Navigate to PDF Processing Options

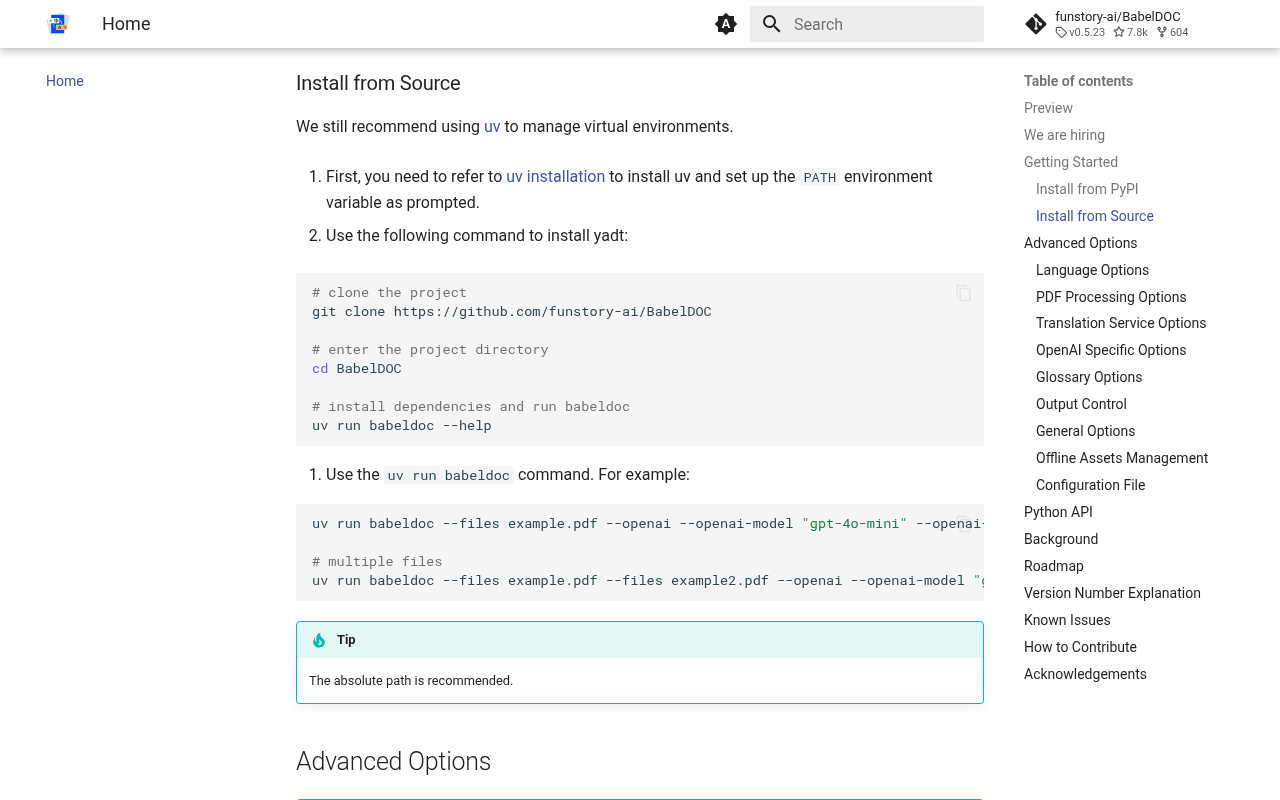click(x=1111, y=297)
